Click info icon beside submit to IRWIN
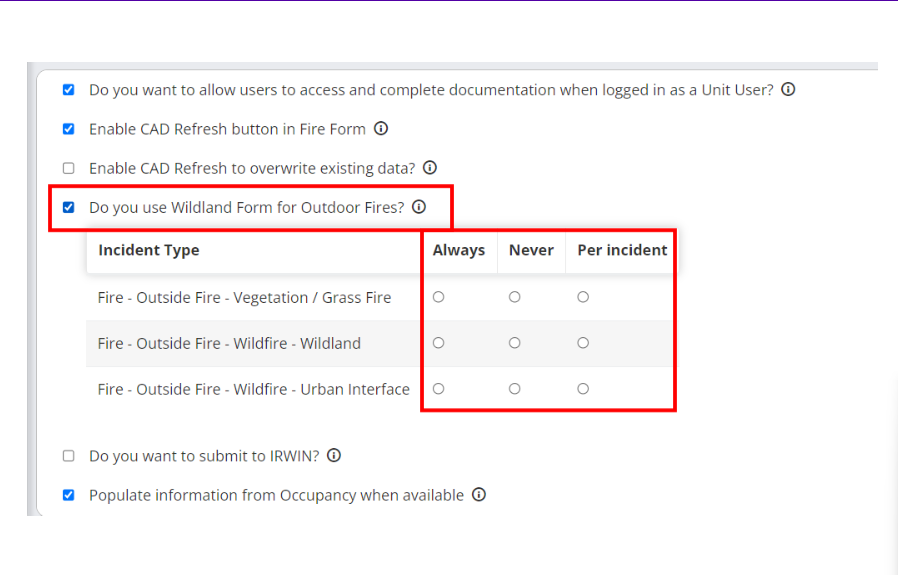Screen dimensions: 898x575 point(334,456)
